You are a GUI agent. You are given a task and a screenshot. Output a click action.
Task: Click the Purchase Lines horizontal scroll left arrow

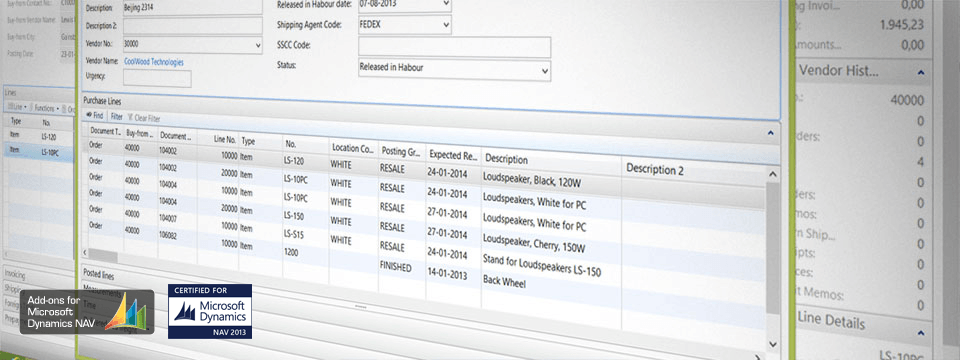coord(85,252)
